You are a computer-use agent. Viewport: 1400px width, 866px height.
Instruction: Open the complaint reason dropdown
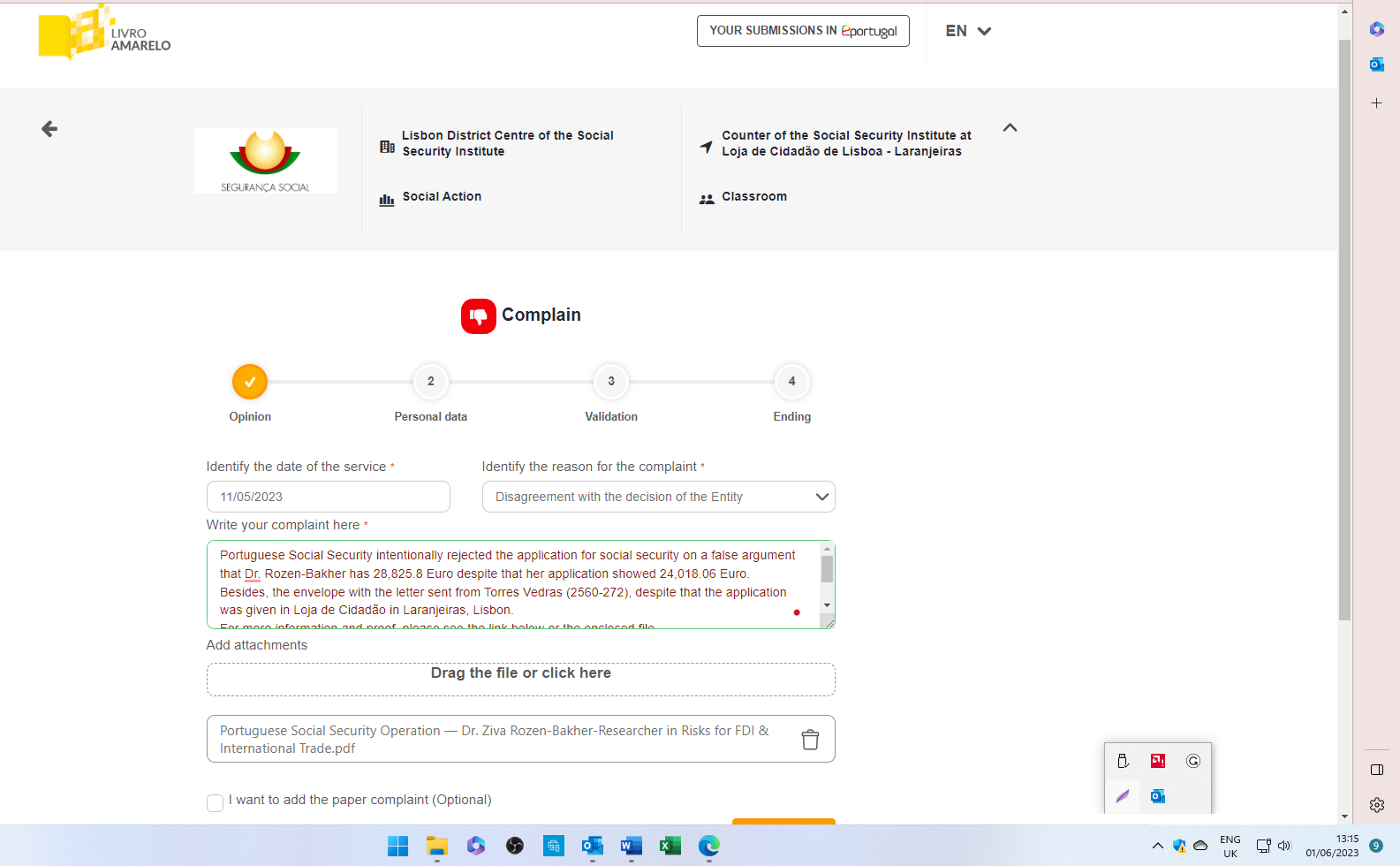pyautogui.click(x=659, y=497)
